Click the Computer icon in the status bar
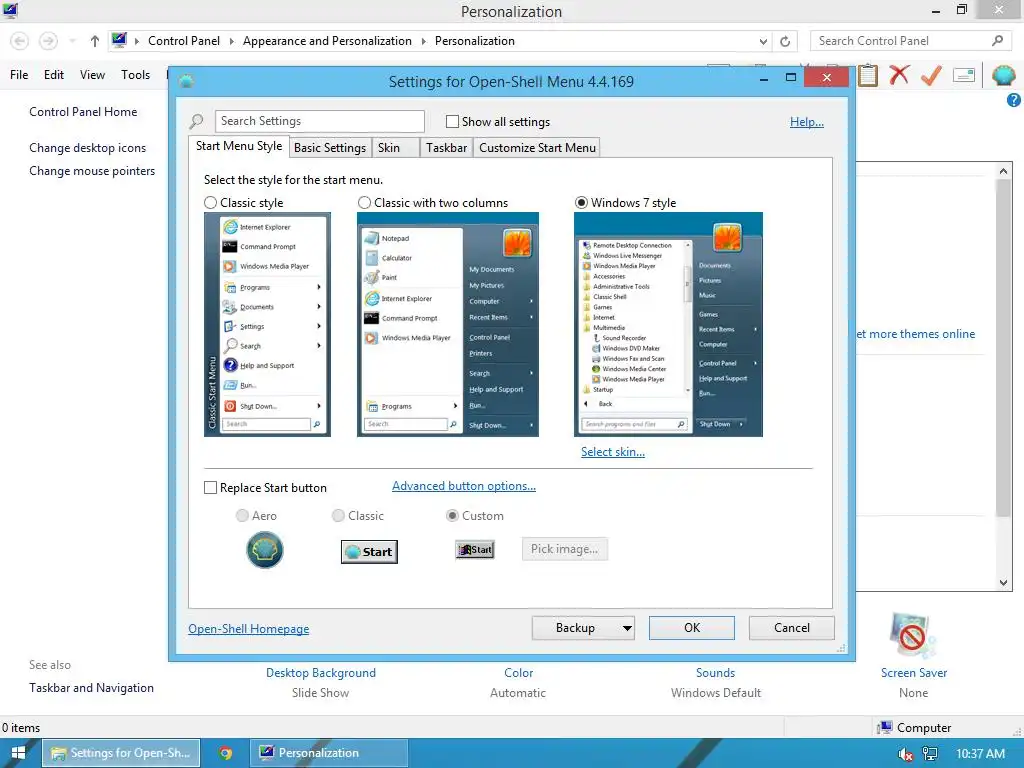The image size is (1024, 768). pos(885,728)
